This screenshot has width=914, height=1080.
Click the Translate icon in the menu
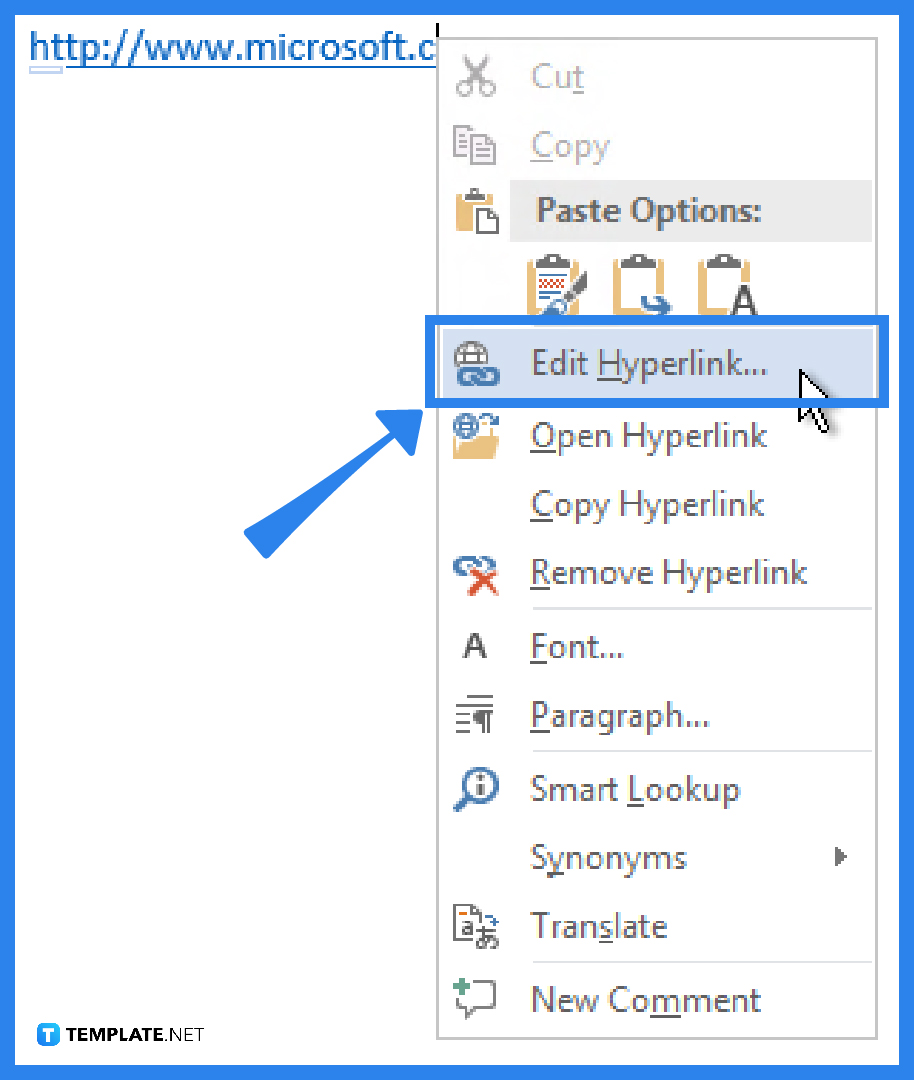[475, 927]
